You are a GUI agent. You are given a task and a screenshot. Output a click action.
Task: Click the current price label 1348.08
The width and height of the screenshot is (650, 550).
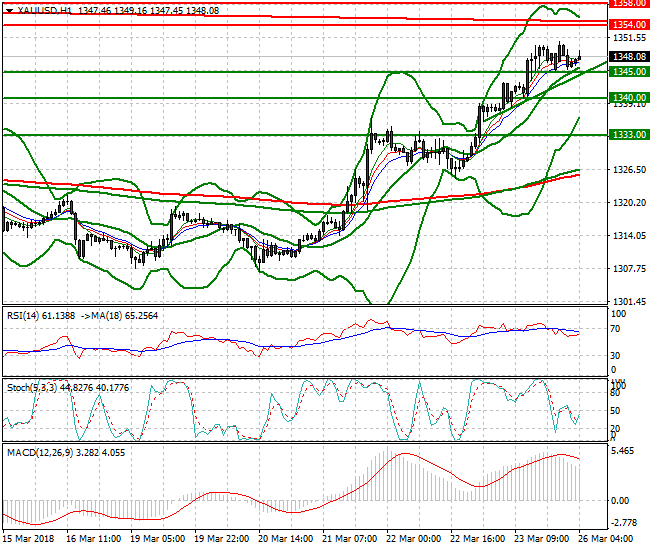629,56
